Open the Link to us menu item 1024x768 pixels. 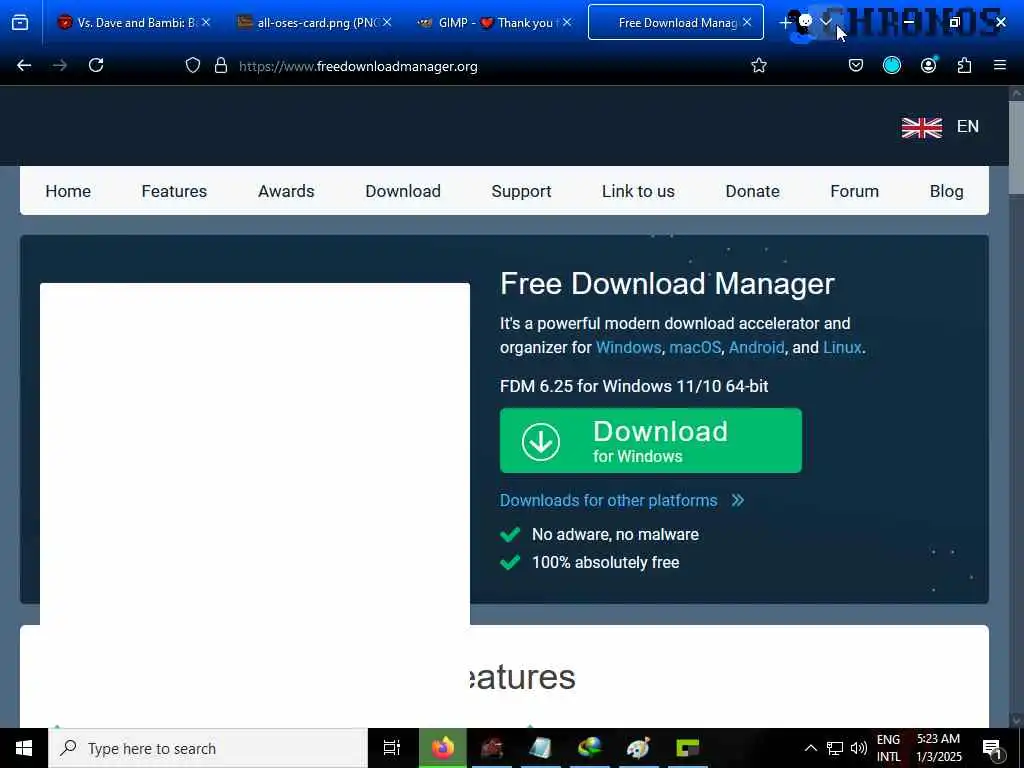pos(638,191)
